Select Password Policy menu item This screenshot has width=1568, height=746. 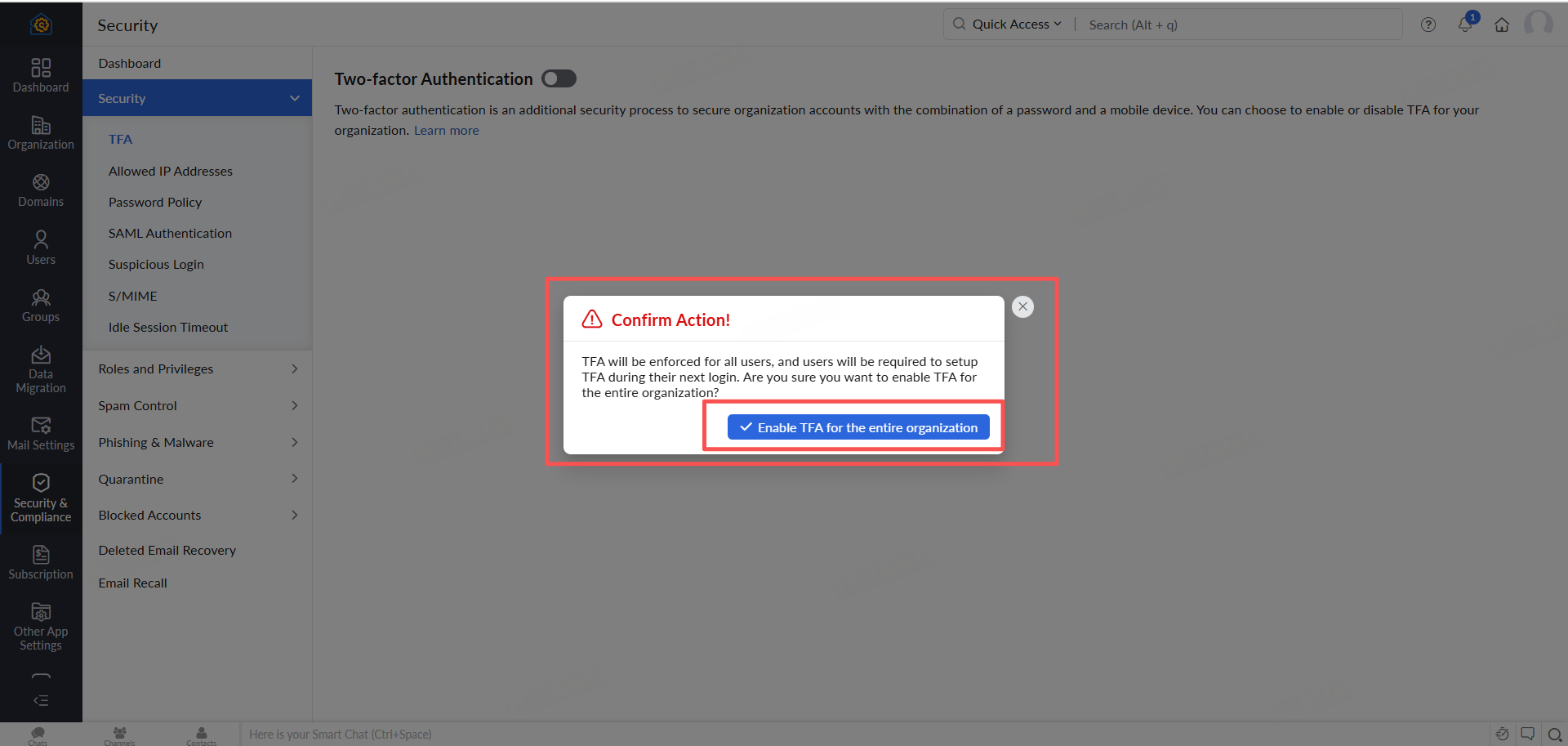pos(155,203)
